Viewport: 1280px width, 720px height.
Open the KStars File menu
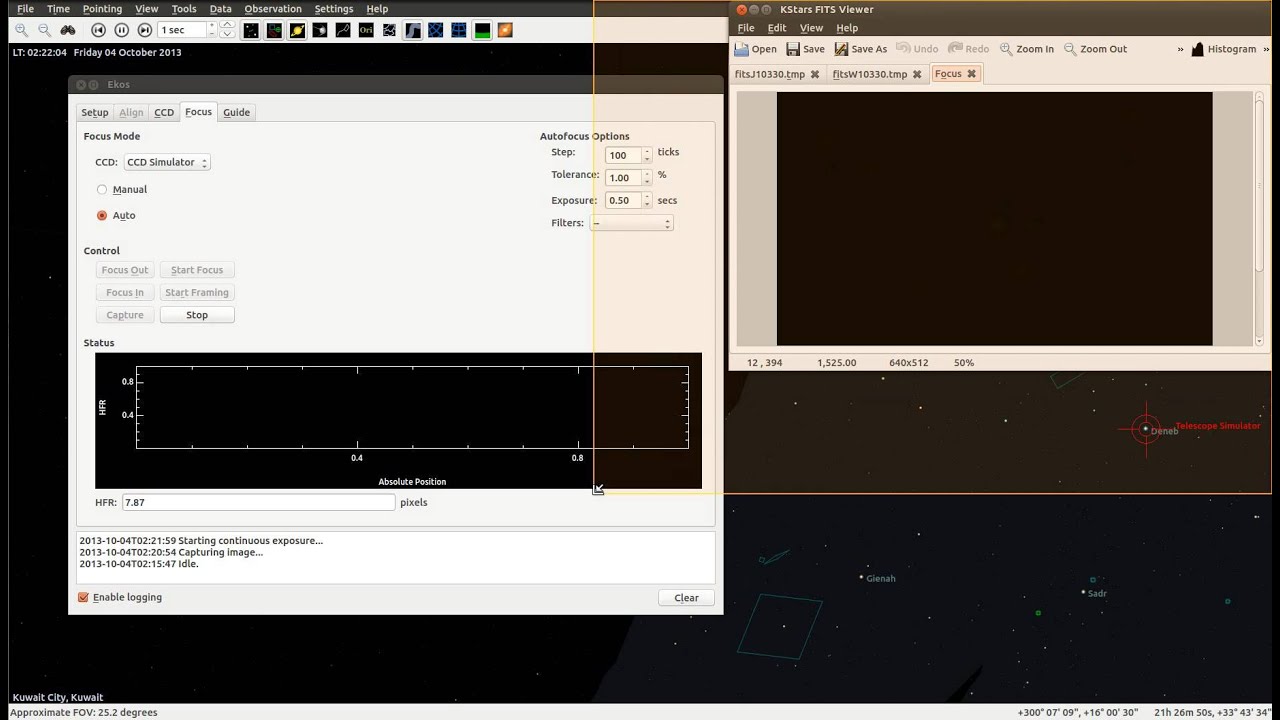[x=26, y=9]
